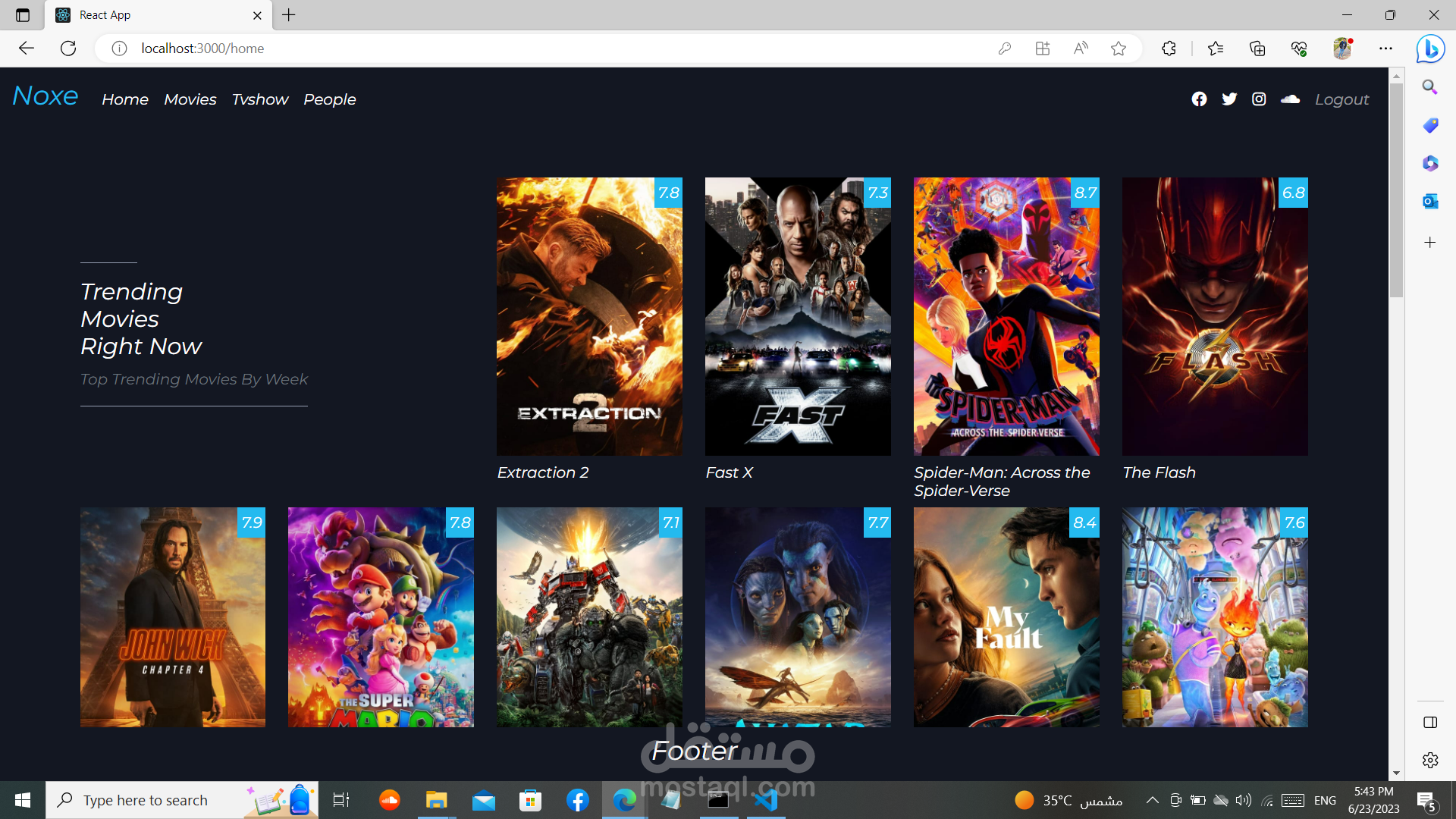Add this page to favorites
This screenshot has width=1456, height=819.
click(1119, 48)
